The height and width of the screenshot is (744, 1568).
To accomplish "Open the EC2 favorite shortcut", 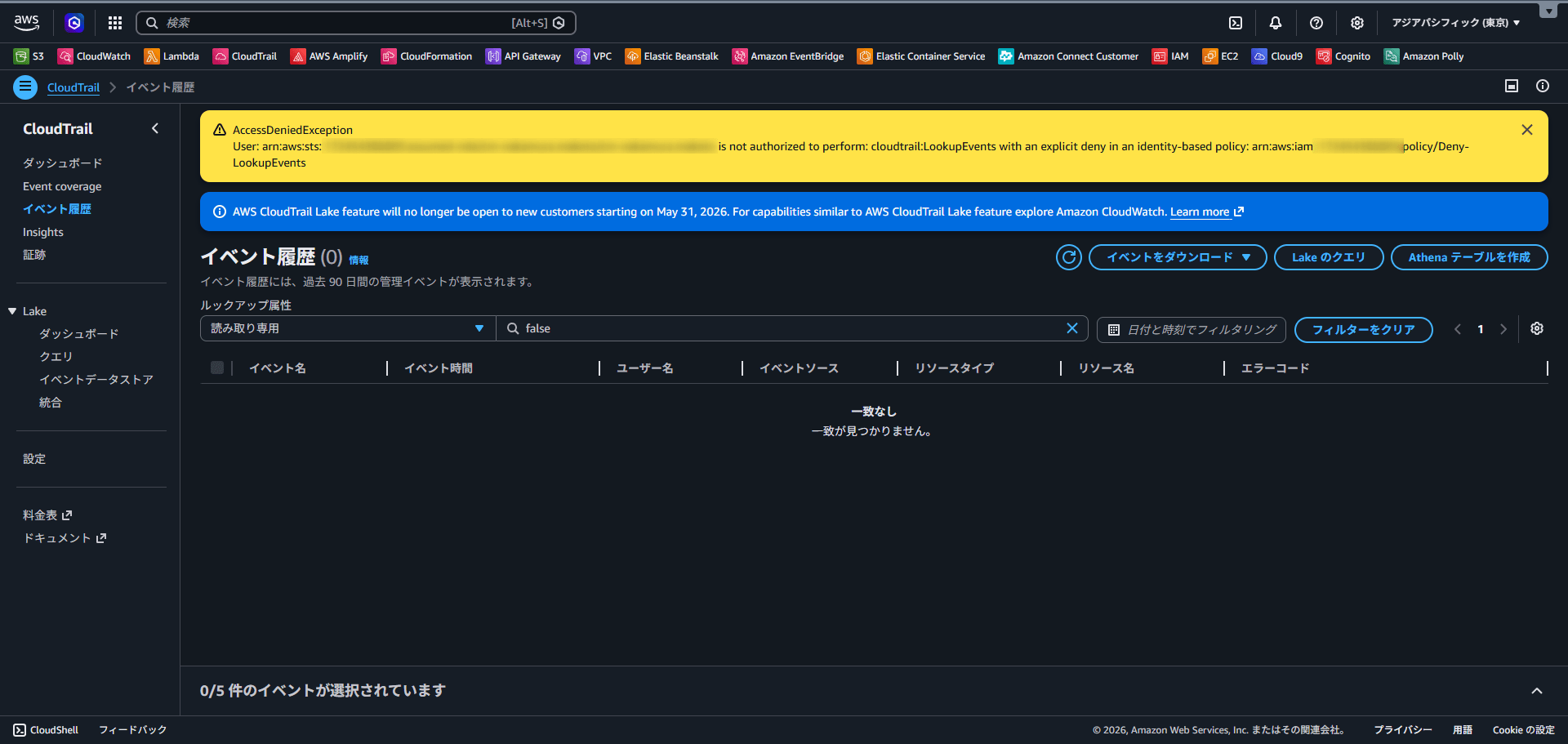I will tap(1221, 56).
